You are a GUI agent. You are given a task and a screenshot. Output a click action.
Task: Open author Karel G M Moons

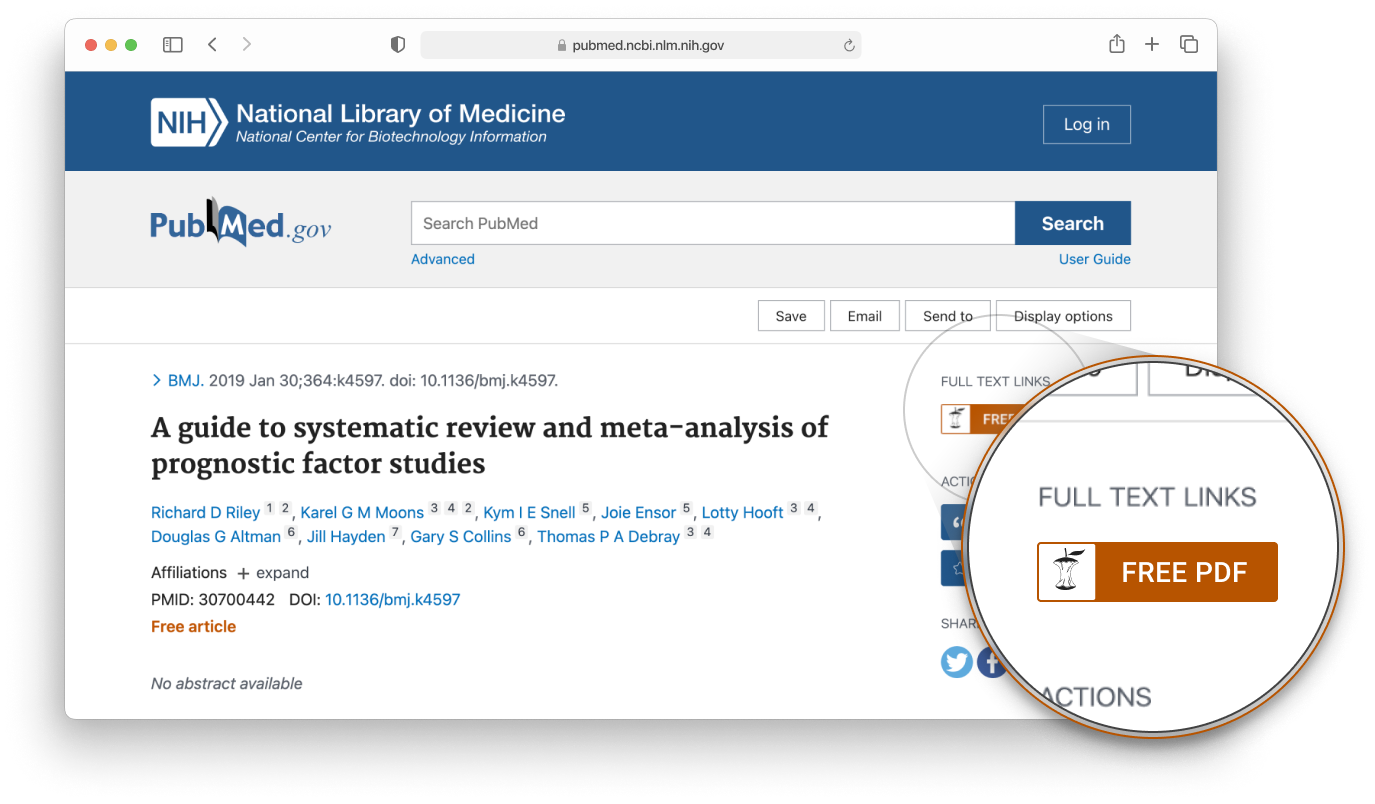pos(362,512)
